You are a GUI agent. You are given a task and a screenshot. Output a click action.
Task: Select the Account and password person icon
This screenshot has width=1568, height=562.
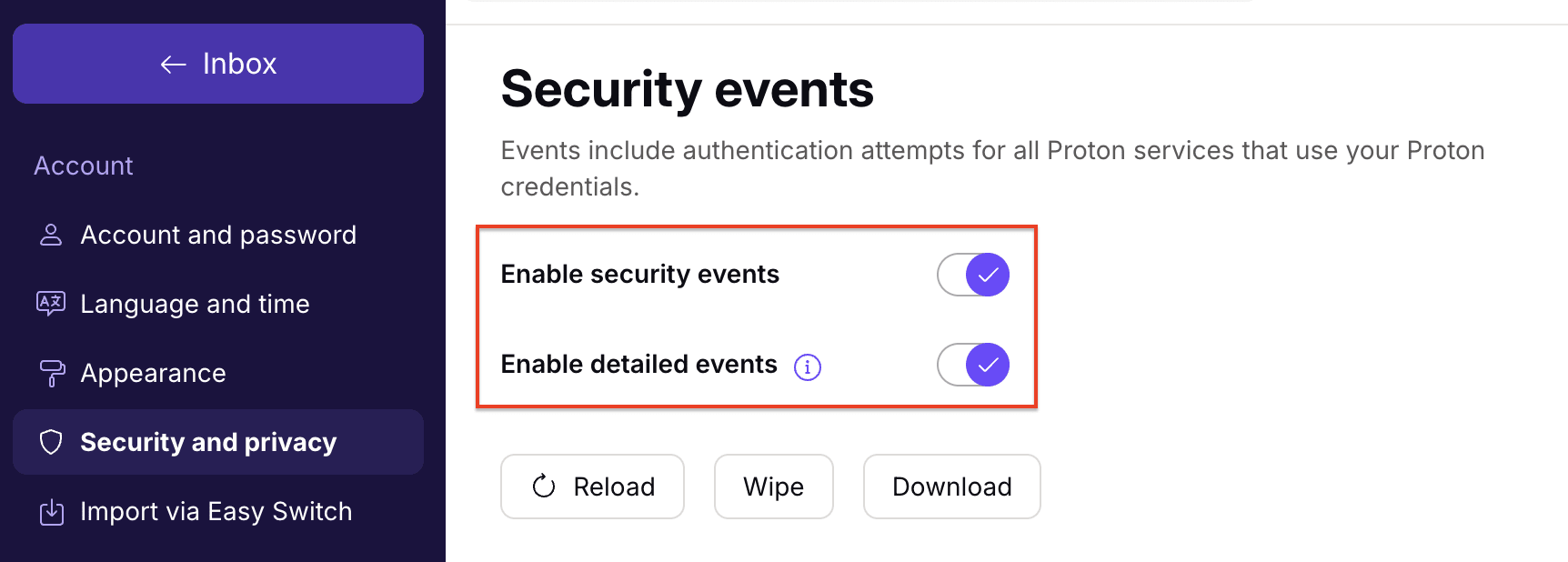(x=50, y=235)
